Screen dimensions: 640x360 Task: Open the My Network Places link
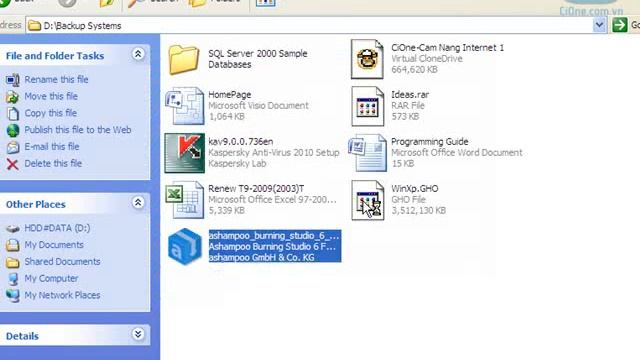[62, 295]
